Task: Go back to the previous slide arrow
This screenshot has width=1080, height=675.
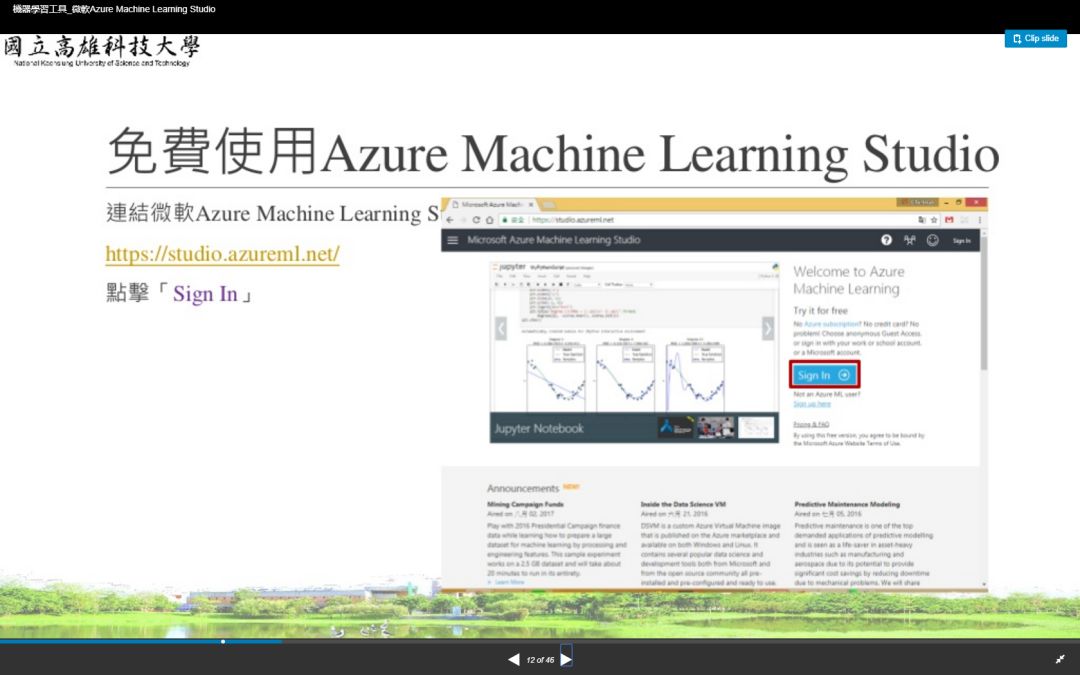Action: click(x=514, y=659)
